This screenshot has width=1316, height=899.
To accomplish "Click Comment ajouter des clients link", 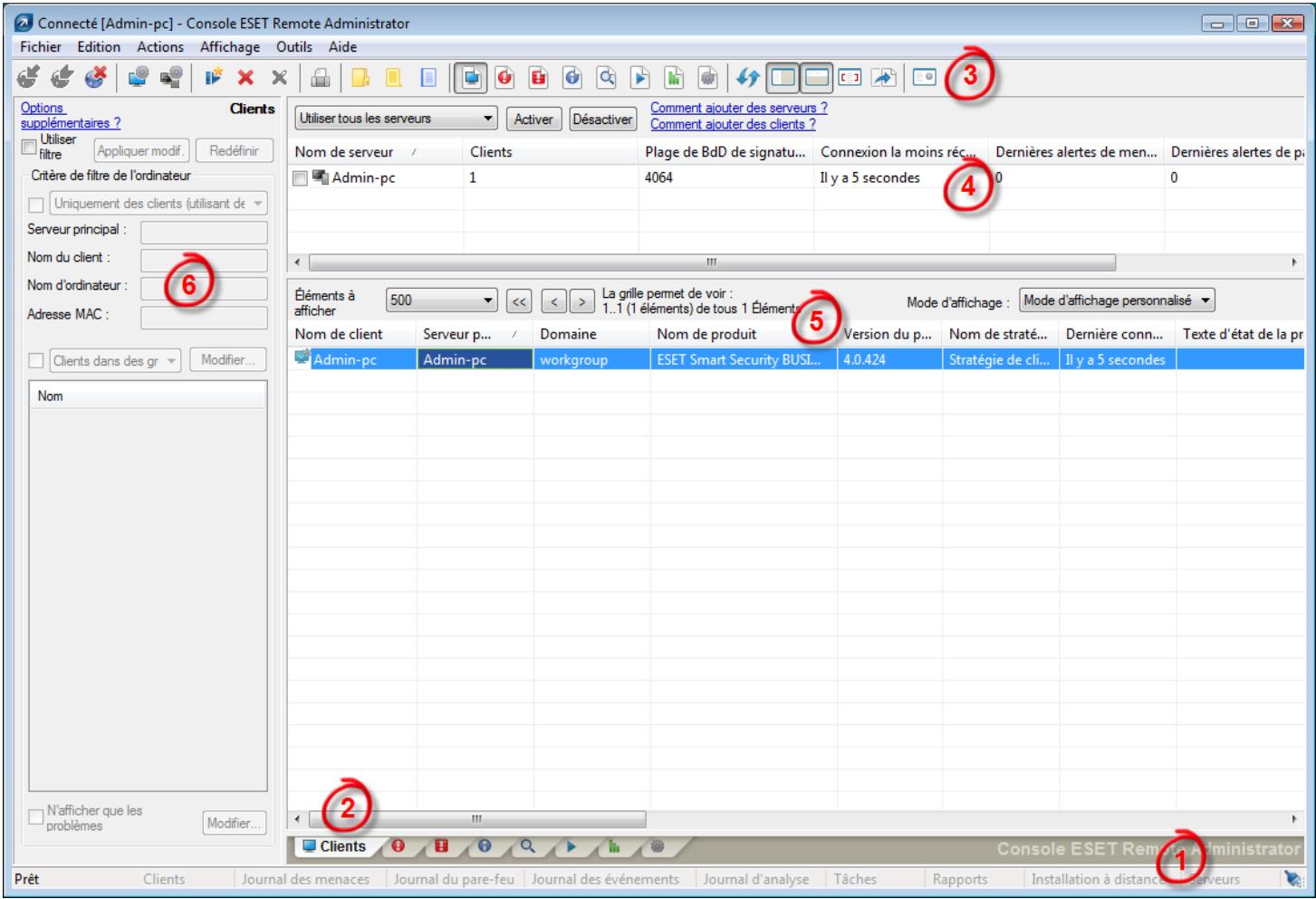I will pos(733,124).
